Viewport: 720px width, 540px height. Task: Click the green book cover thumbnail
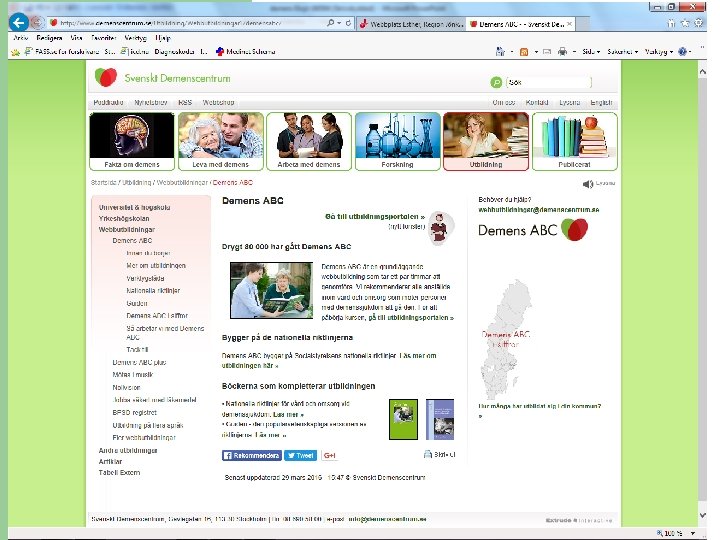pos(403,419)
